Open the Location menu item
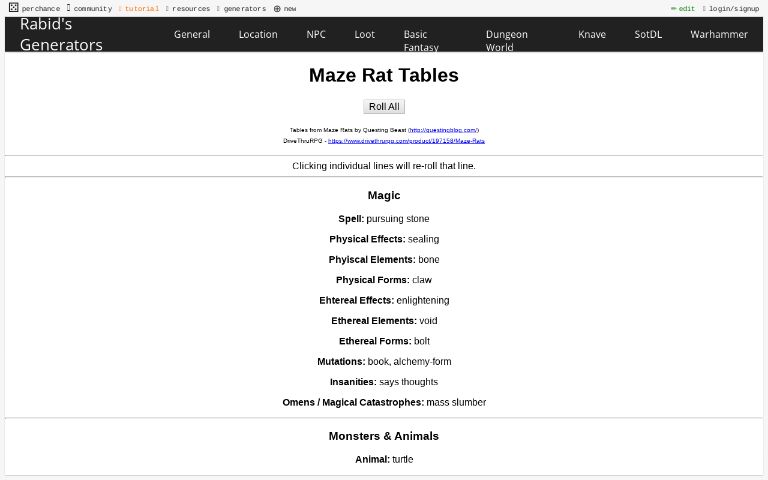This screenshot has height=480, width=768. coord(258,34)
